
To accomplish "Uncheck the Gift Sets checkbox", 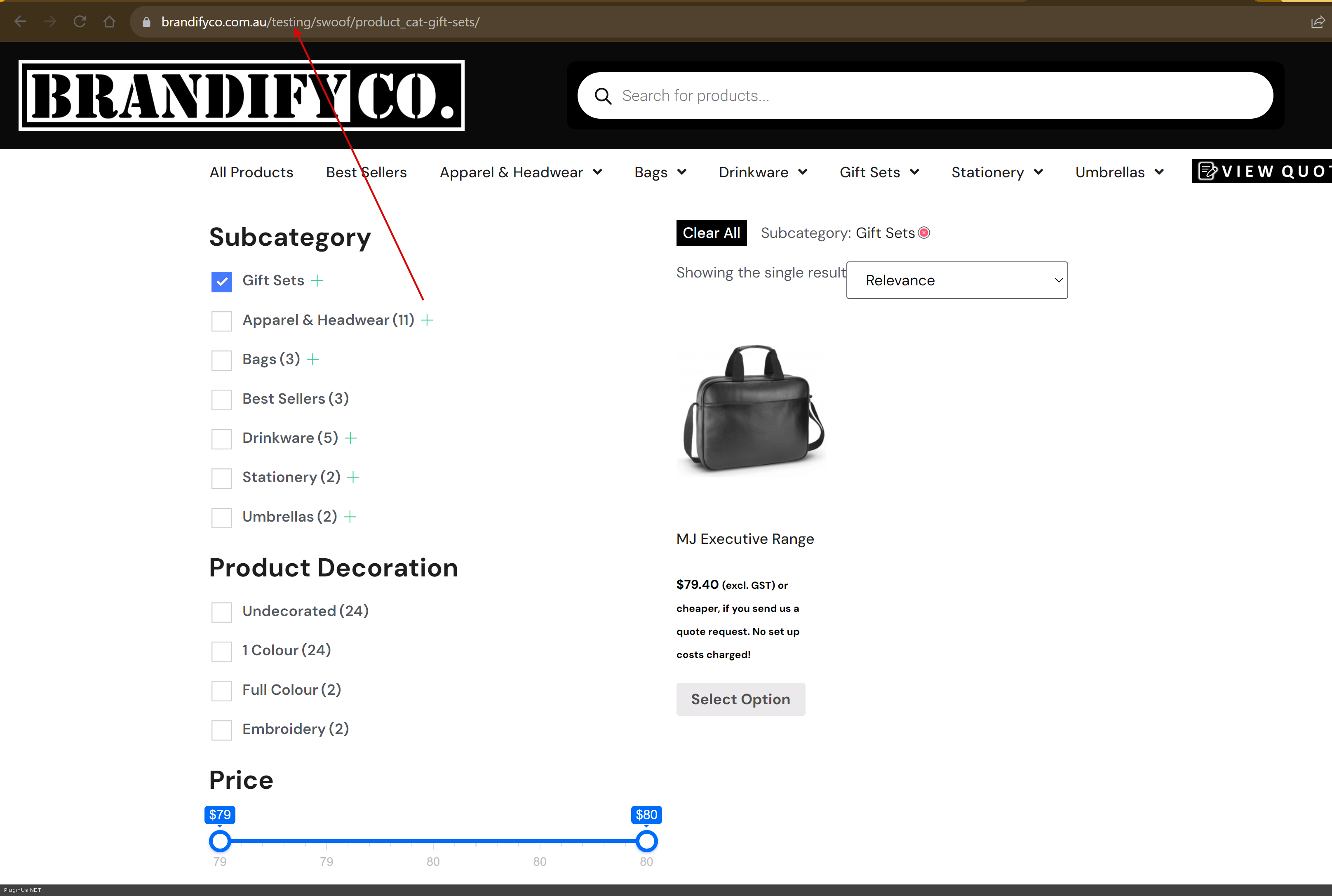I will click(x=222, y=281).
